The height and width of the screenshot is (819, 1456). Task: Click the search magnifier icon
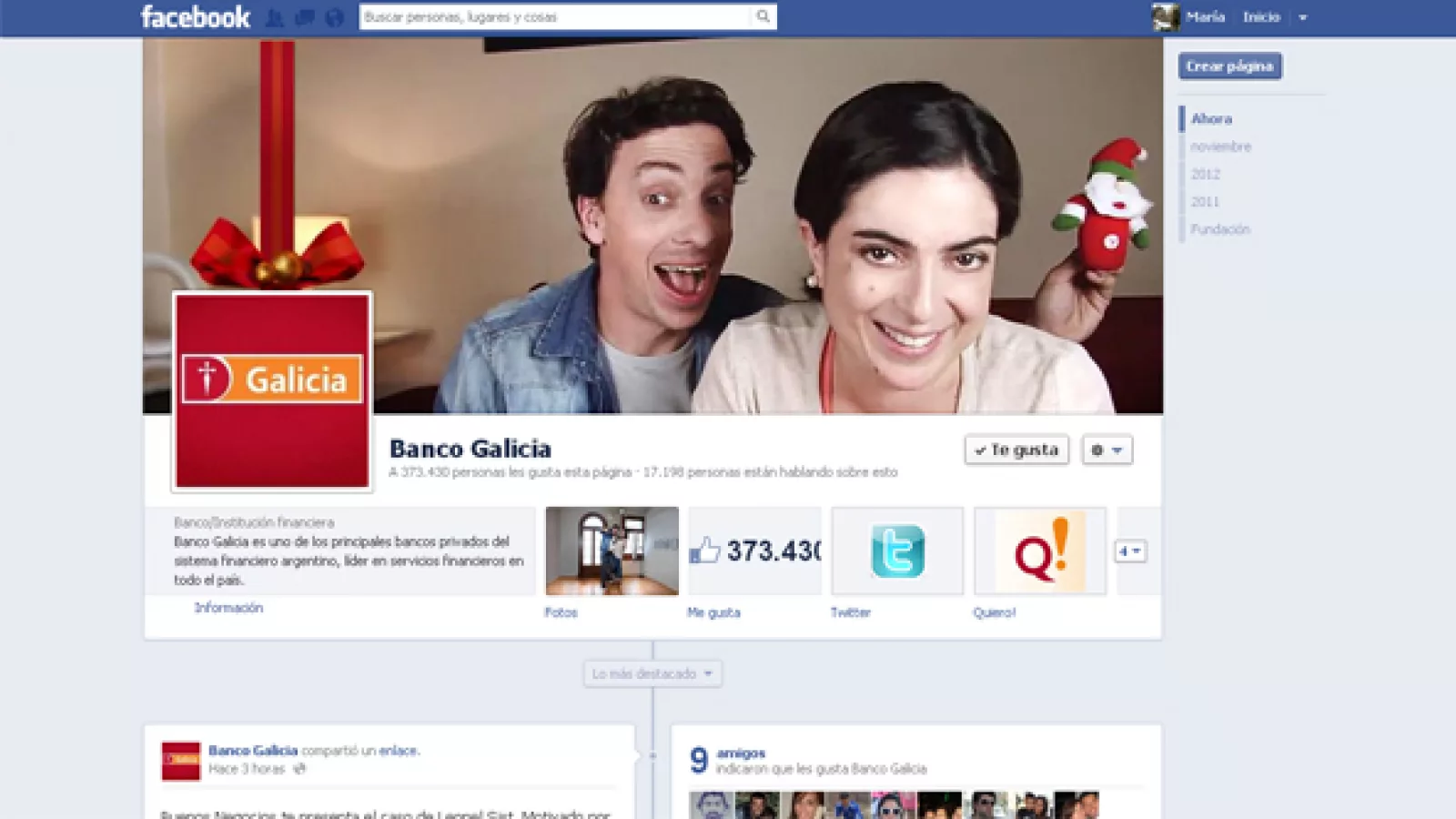[x=763, y=16]
